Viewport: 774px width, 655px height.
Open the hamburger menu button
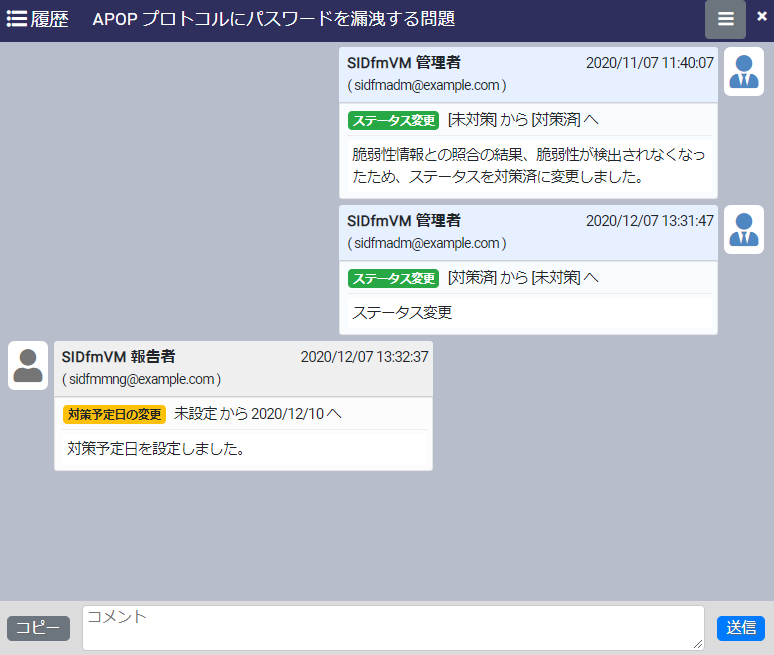click(725, 19)
